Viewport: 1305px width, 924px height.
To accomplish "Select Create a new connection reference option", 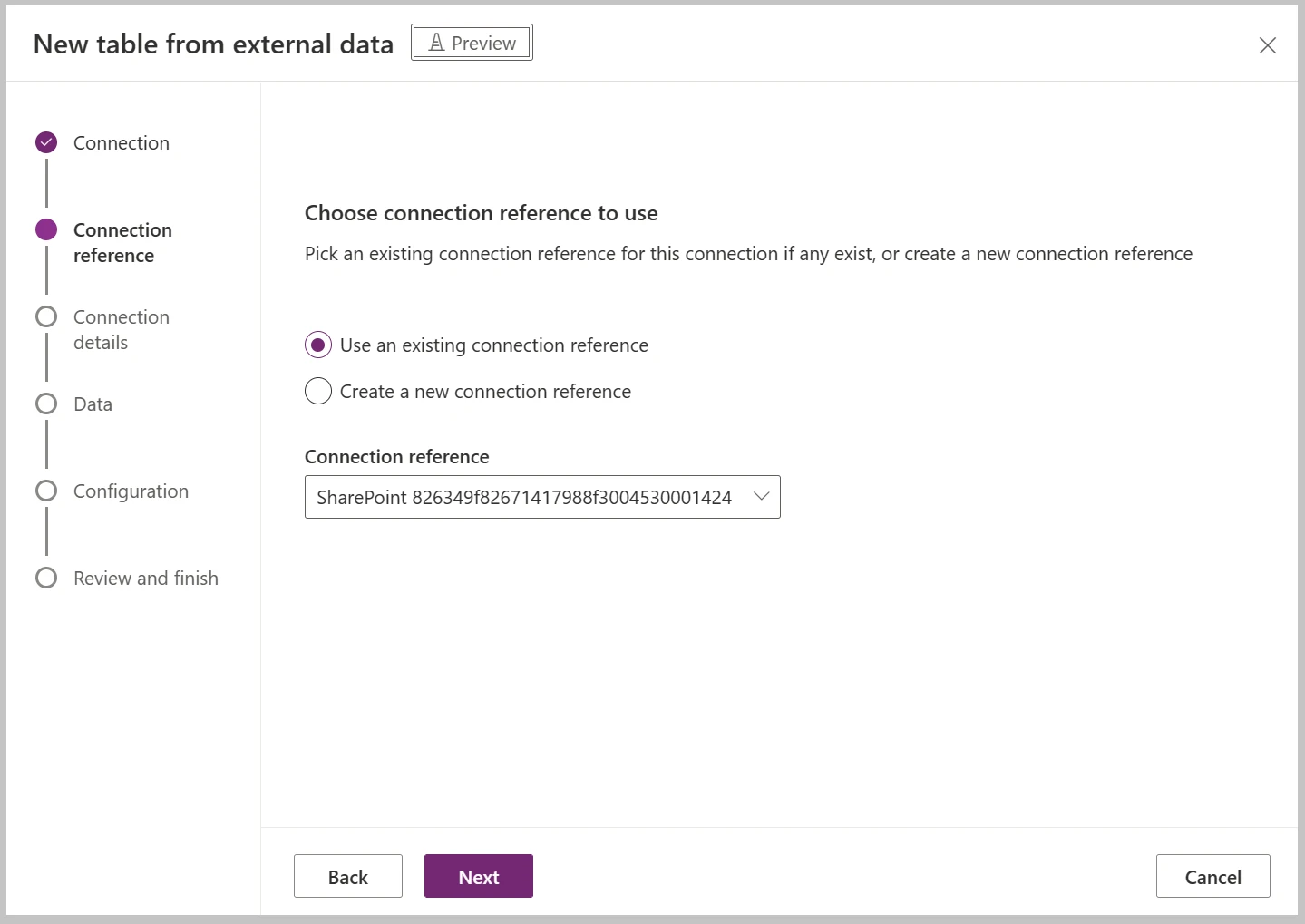I will 317,391.
